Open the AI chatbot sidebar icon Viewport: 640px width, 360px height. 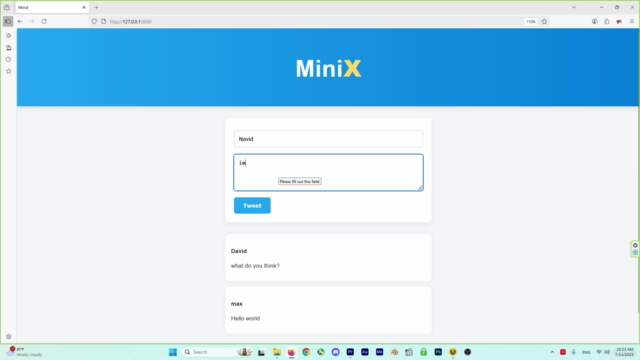tap(9, 36)
